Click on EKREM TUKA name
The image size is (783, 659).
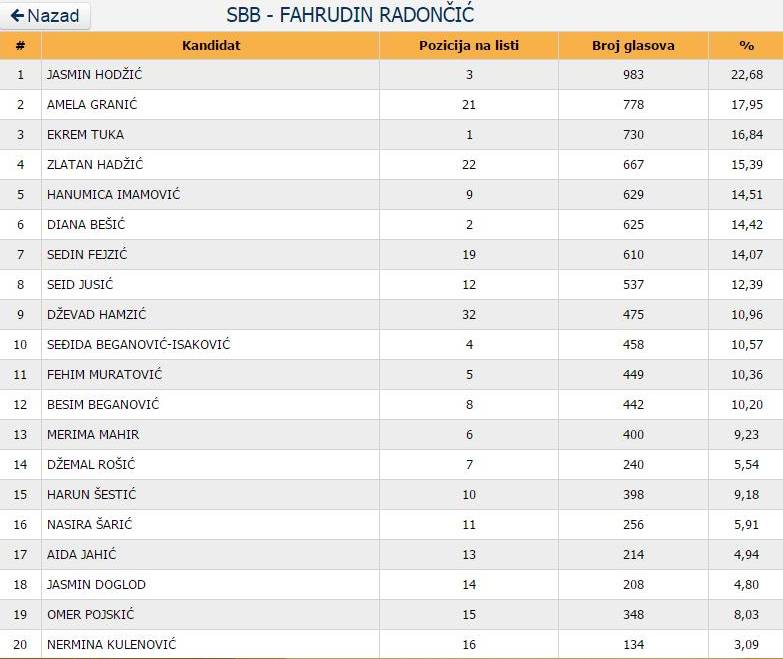85,135
